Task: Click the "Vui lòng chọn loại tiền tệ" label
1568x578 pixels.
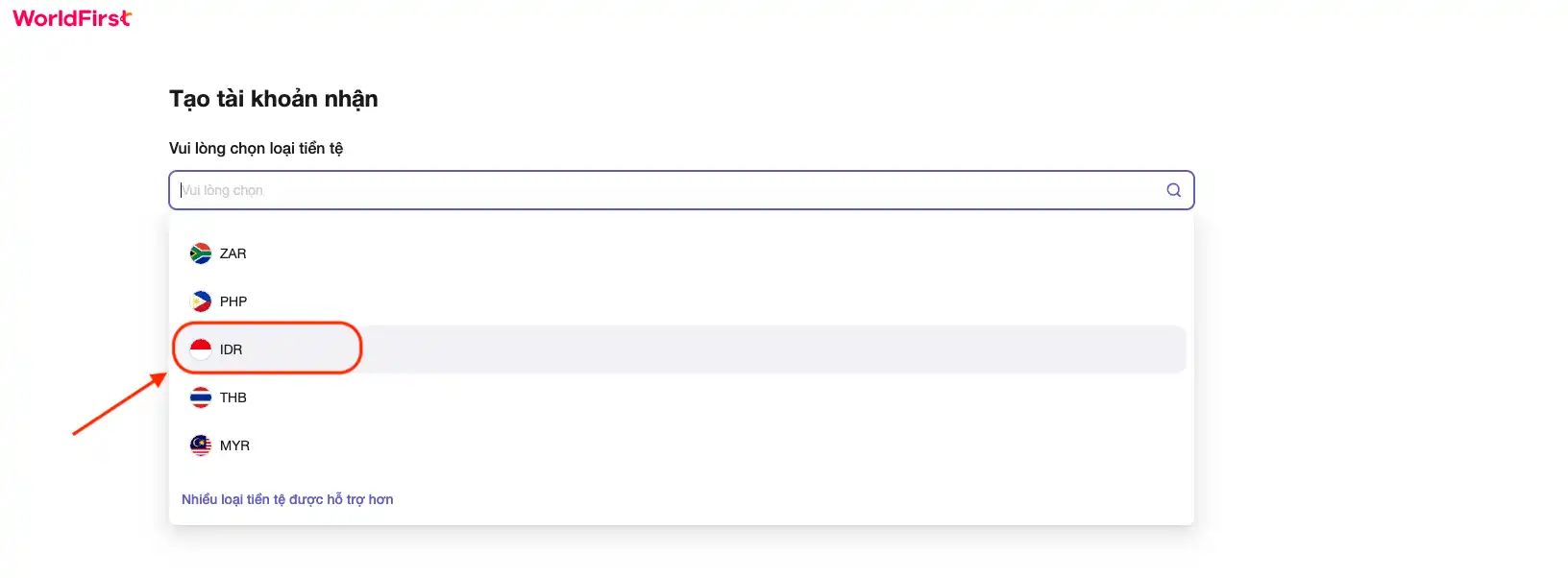Action: (x=256, y=148)
